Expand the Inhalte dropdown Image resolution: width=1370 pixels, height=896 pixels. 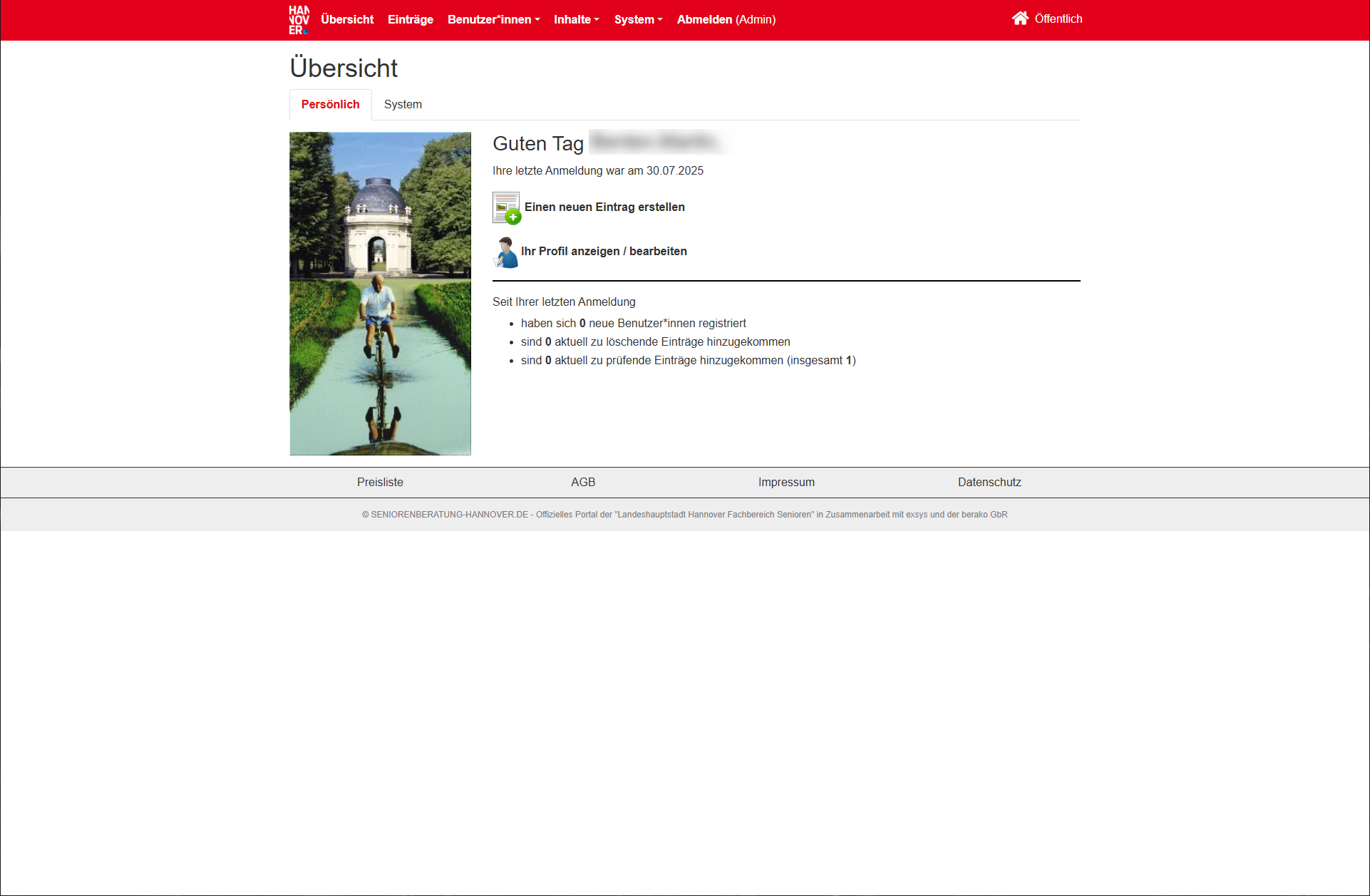[576, 19]
